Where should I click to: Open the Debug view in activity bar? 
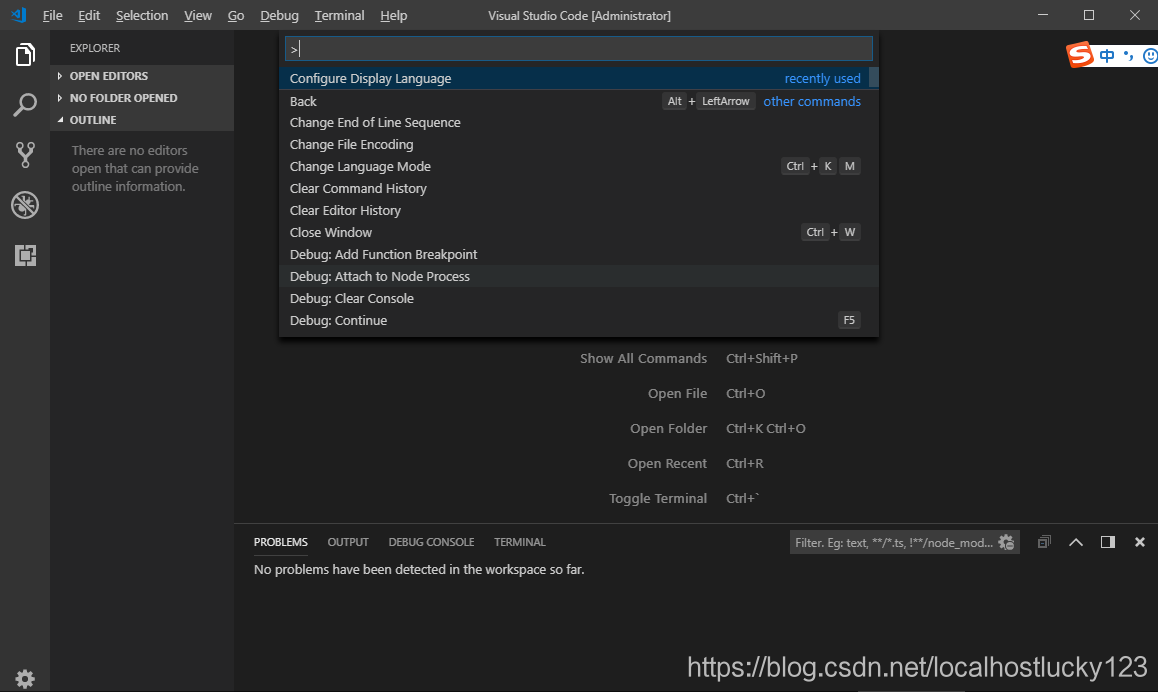point(25,205)
